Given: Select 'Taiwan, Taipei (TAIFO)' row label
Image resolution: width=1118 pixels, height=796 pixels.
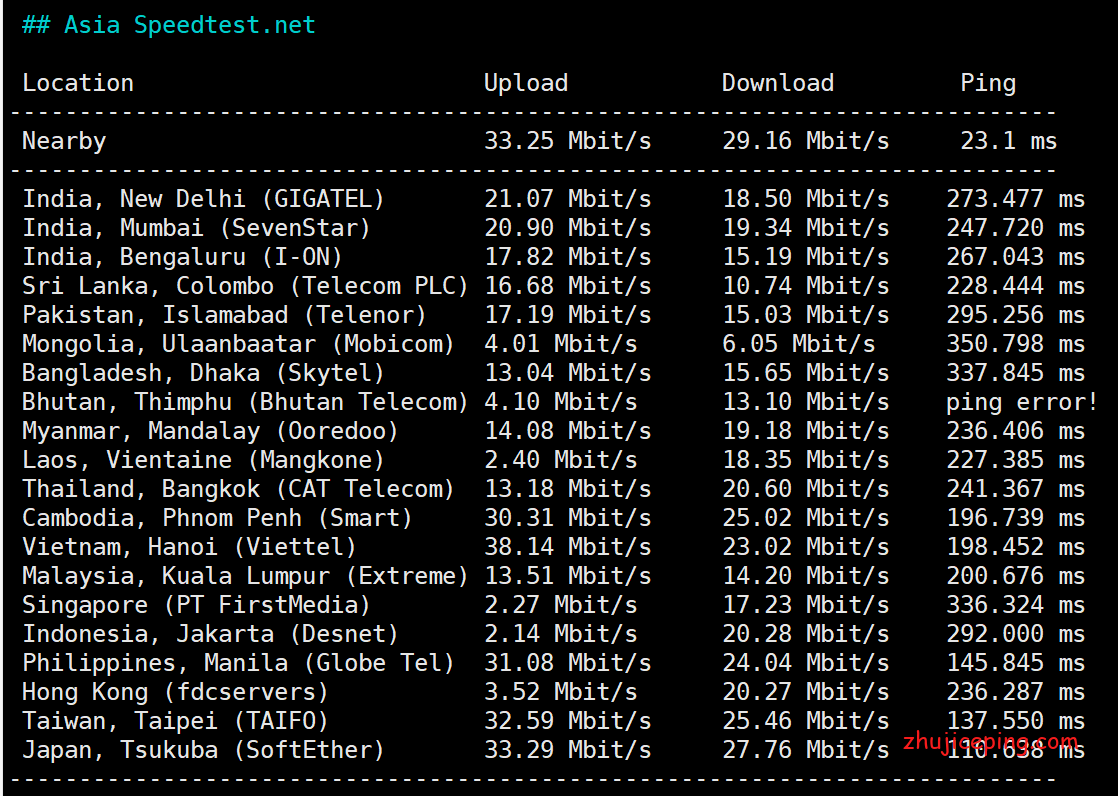Looking at the screenshot, I should point(175,721).
